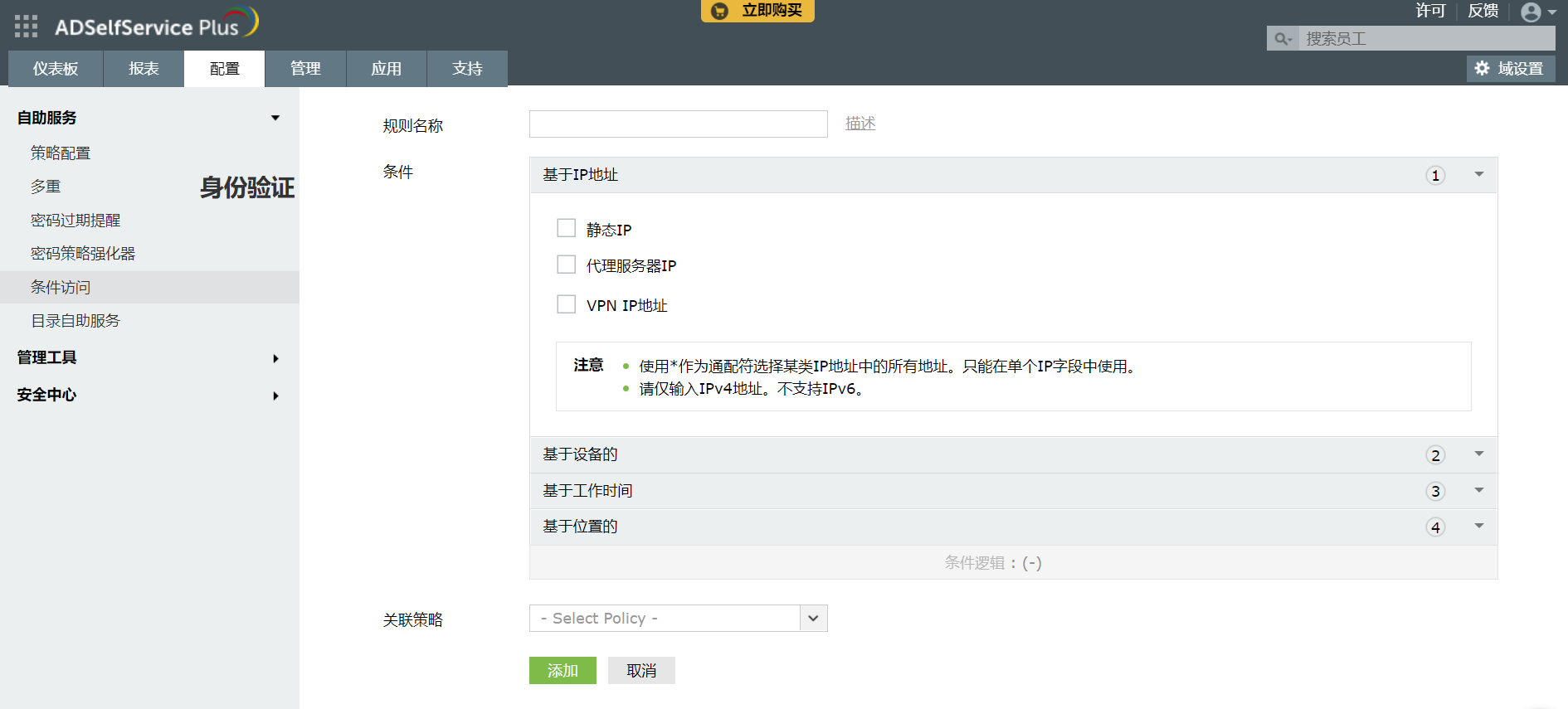Click the 规则名称 text field
The height and width of the screenshot is (709, 1568).
pyautogui.click(x=678, y=124)
